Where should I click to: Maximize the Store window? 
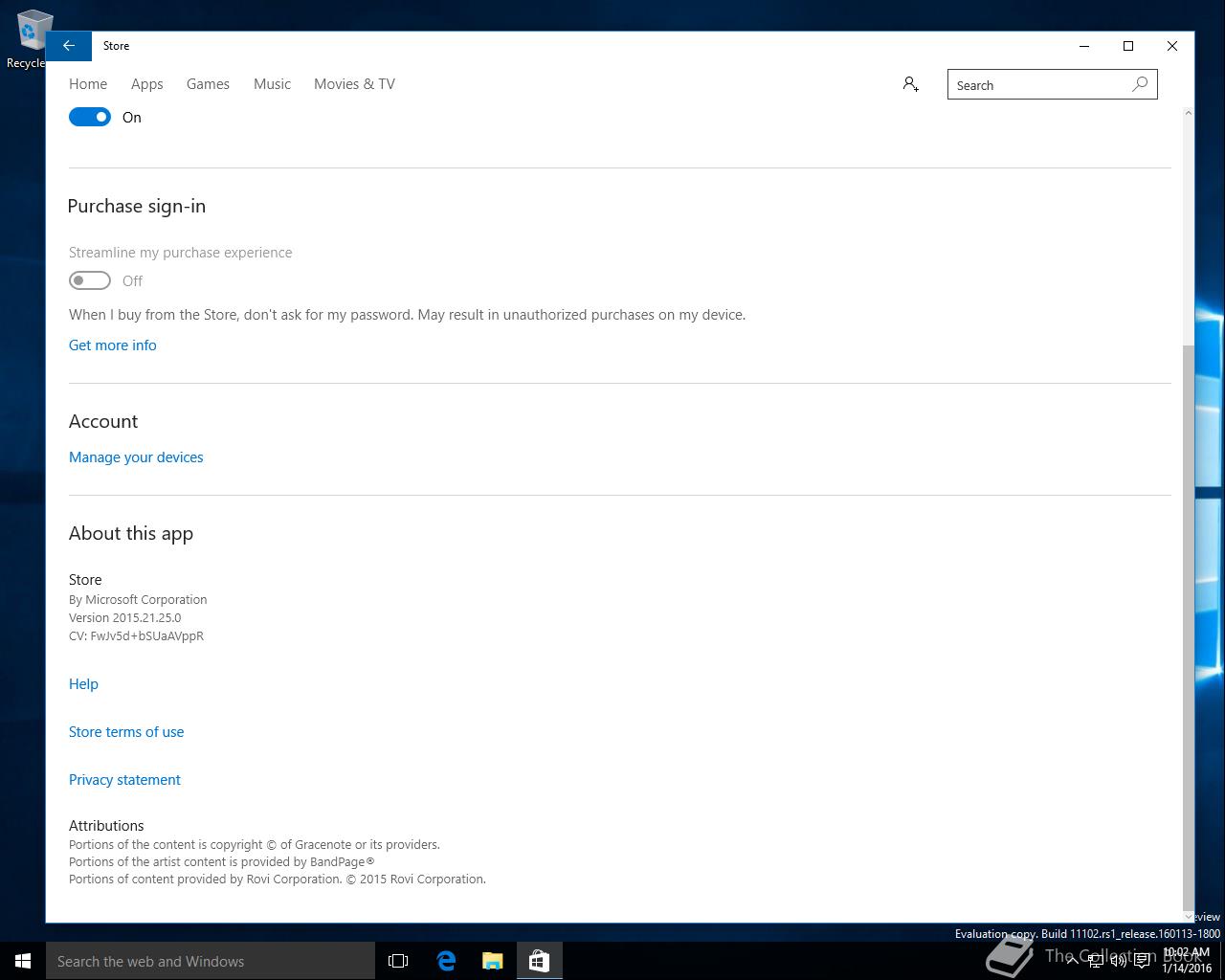pyautogui.click(x=1128, y=46)
